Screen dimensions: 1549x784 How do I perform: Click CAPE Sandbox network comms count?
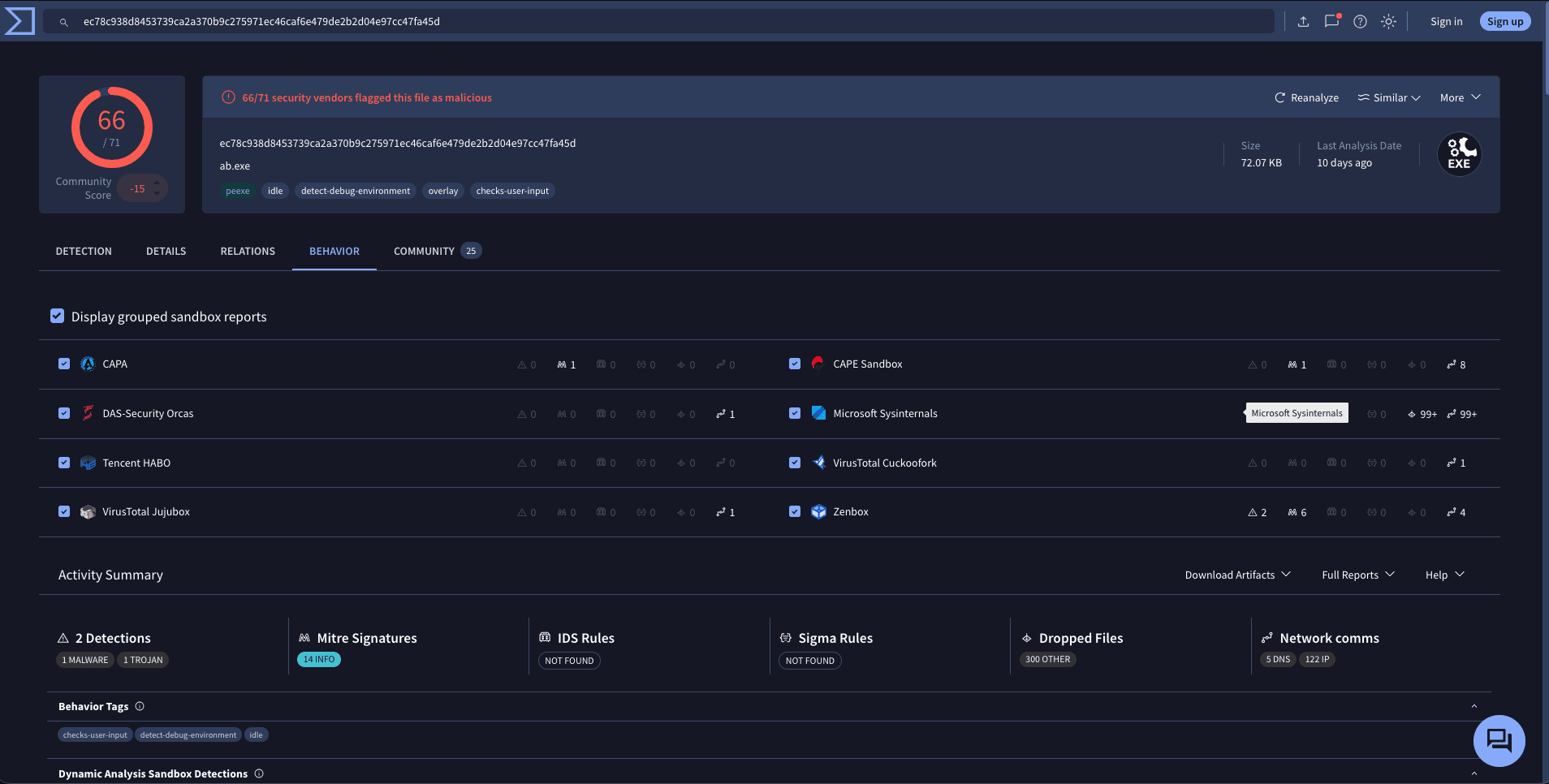pyautogui.click(x=1456, y=364)
